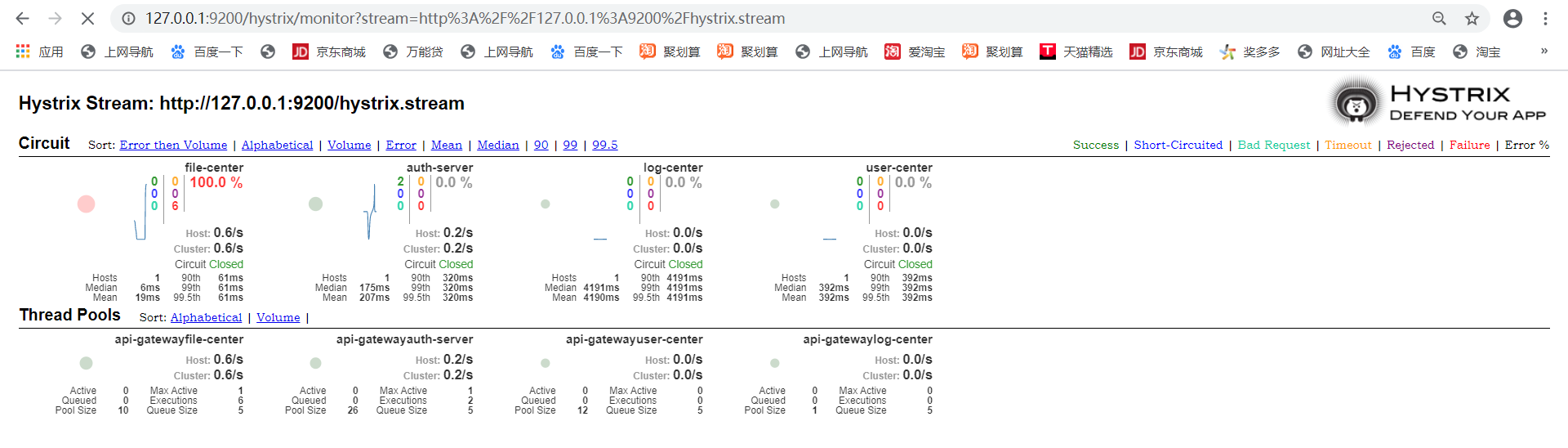Screen dimensions: 1568x448
Task: Sort circuits by Error then Volume
Action: pyautogui.click(x=173, y=145)
